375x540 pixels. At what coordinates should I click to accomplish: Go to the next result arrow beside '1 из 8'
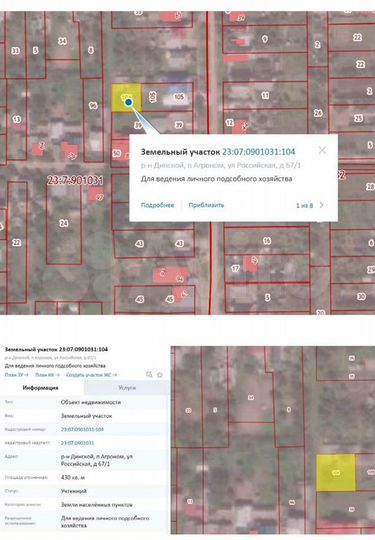click(x=322, y=205)
